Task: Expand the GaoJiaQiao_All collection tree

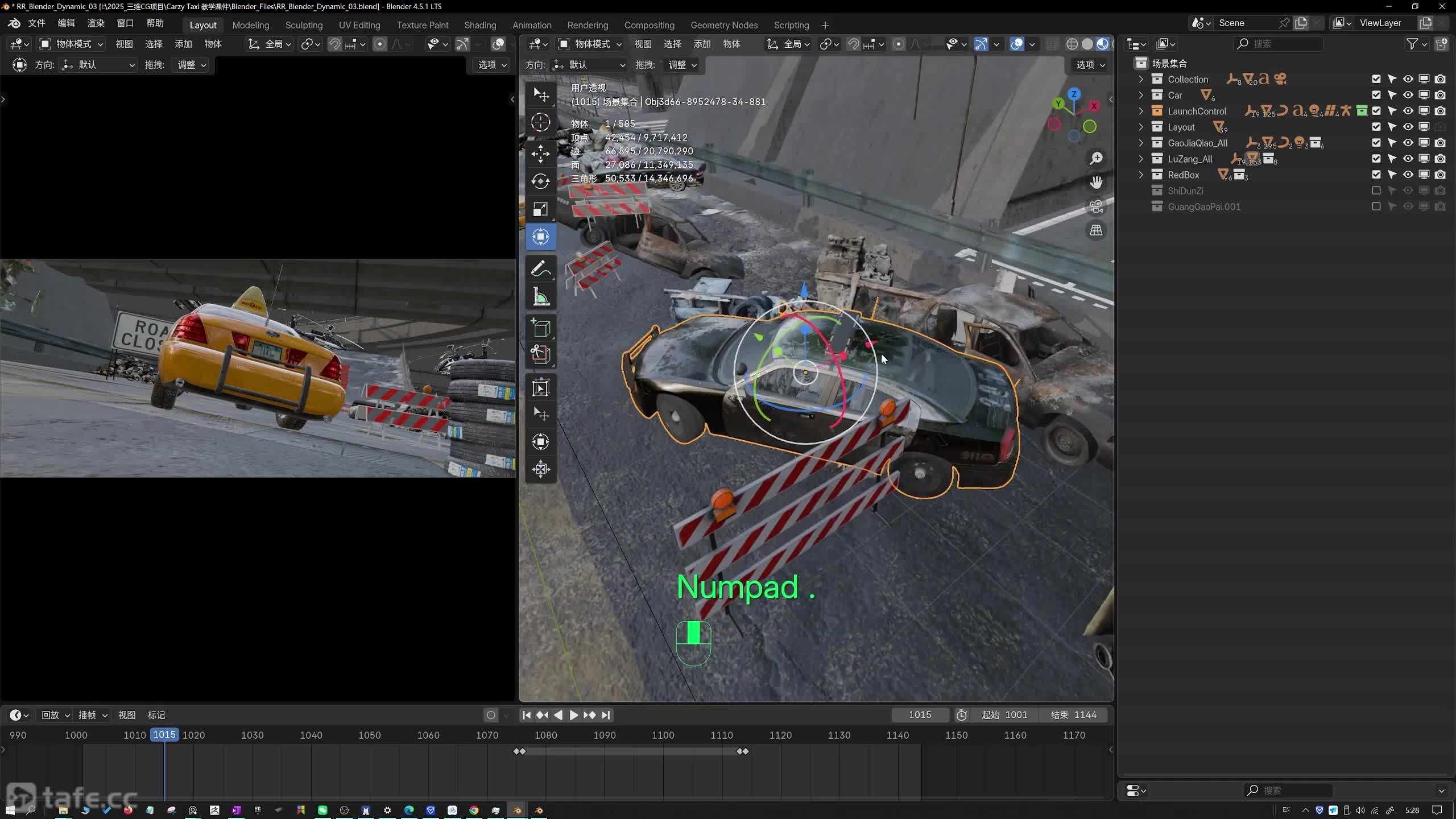Action: pos(1140,143)
